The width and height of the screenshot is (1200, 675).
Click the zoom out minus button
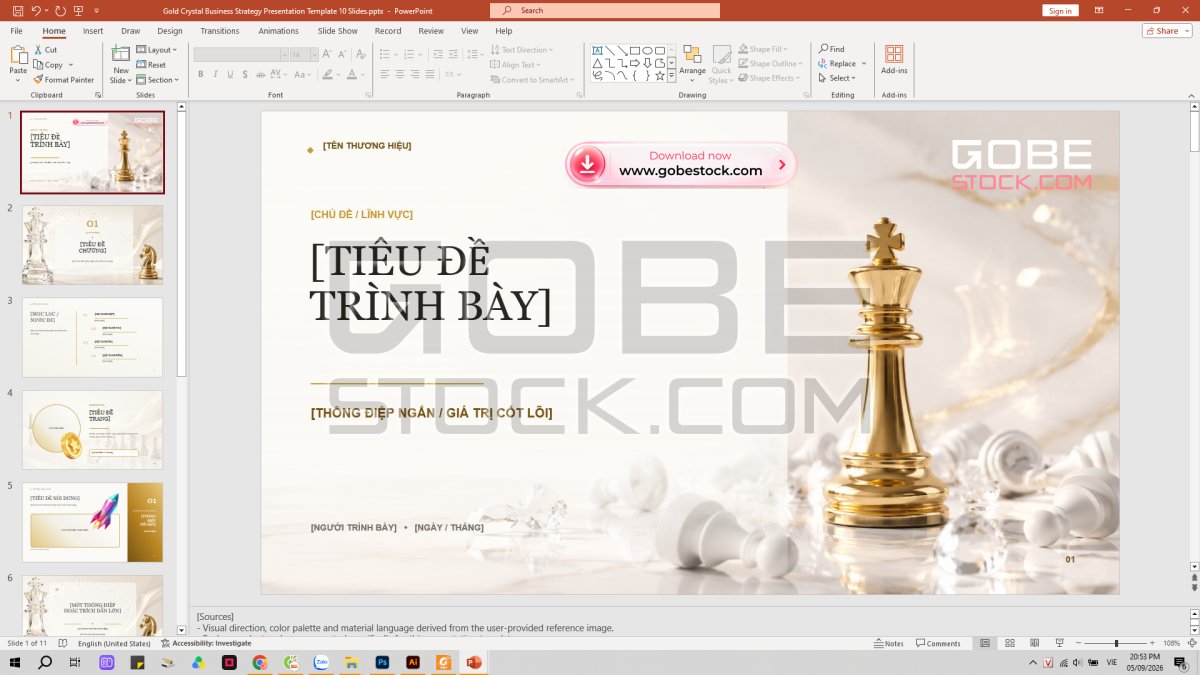(1078, 643)
